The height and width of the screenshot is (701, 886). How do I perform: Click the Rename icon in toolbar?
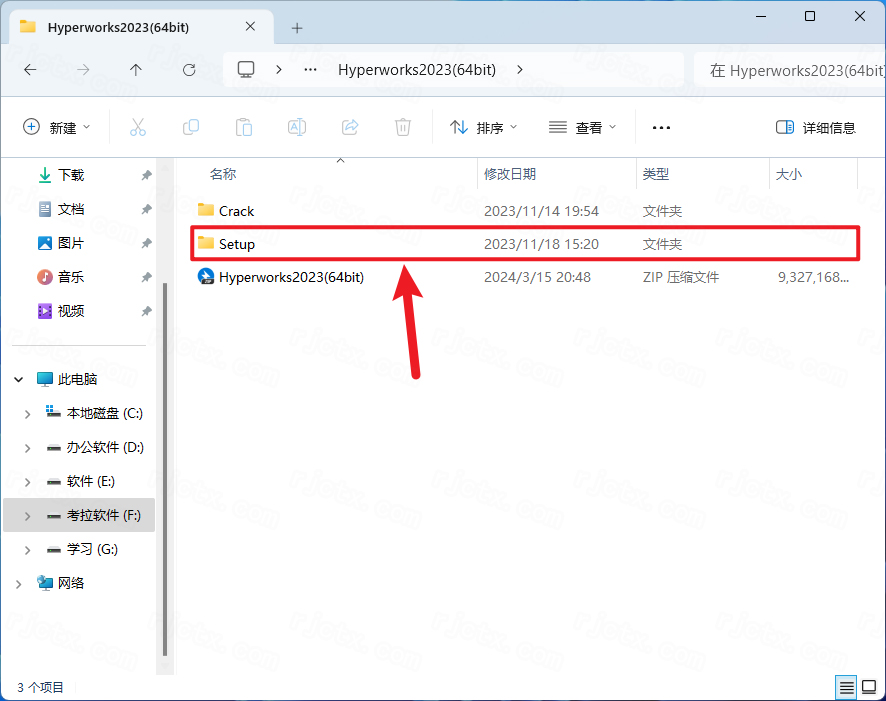coord(297,127)
